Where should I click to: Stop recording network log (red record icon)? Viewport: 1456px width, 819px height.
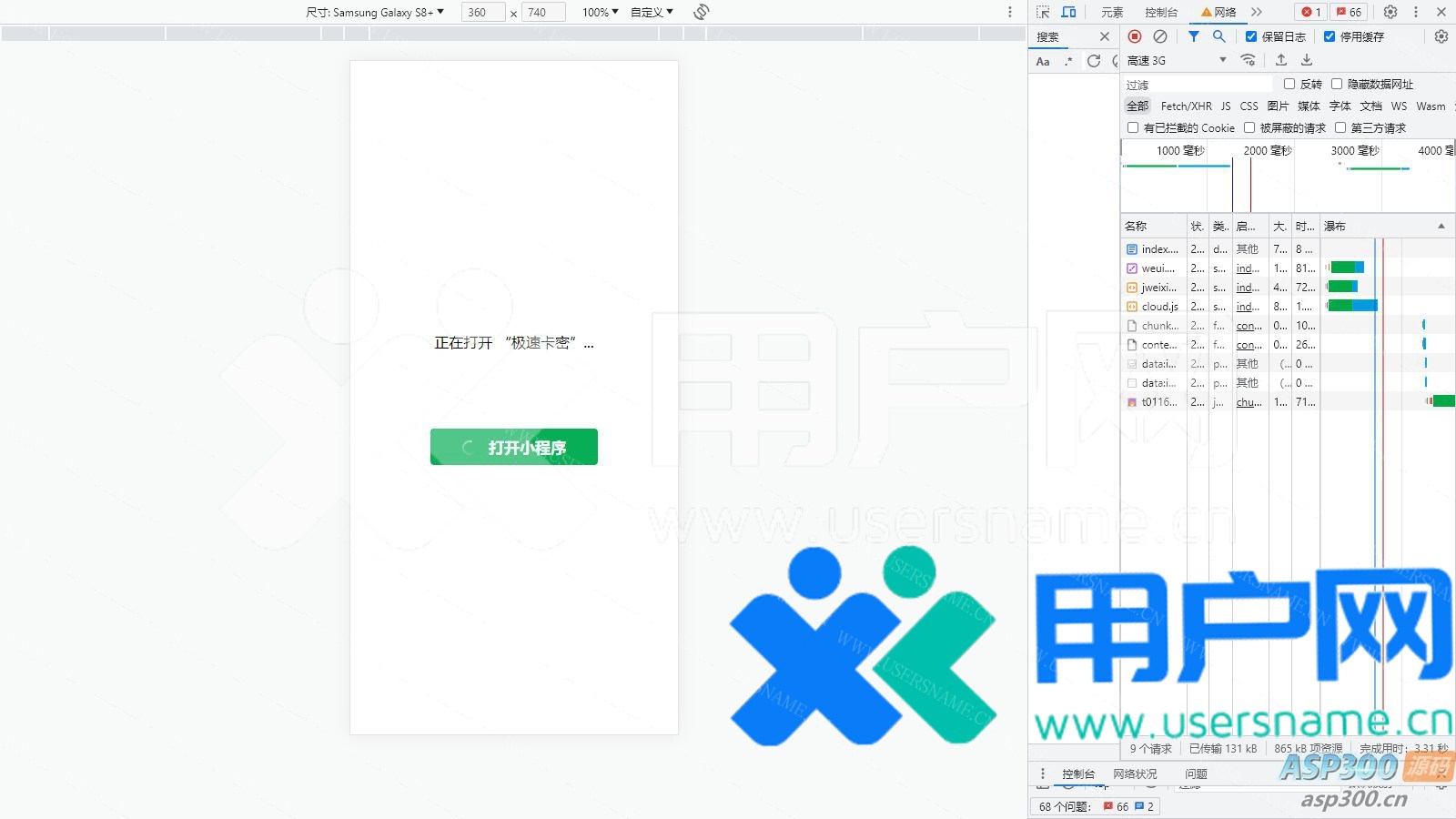pos(1135,36)
